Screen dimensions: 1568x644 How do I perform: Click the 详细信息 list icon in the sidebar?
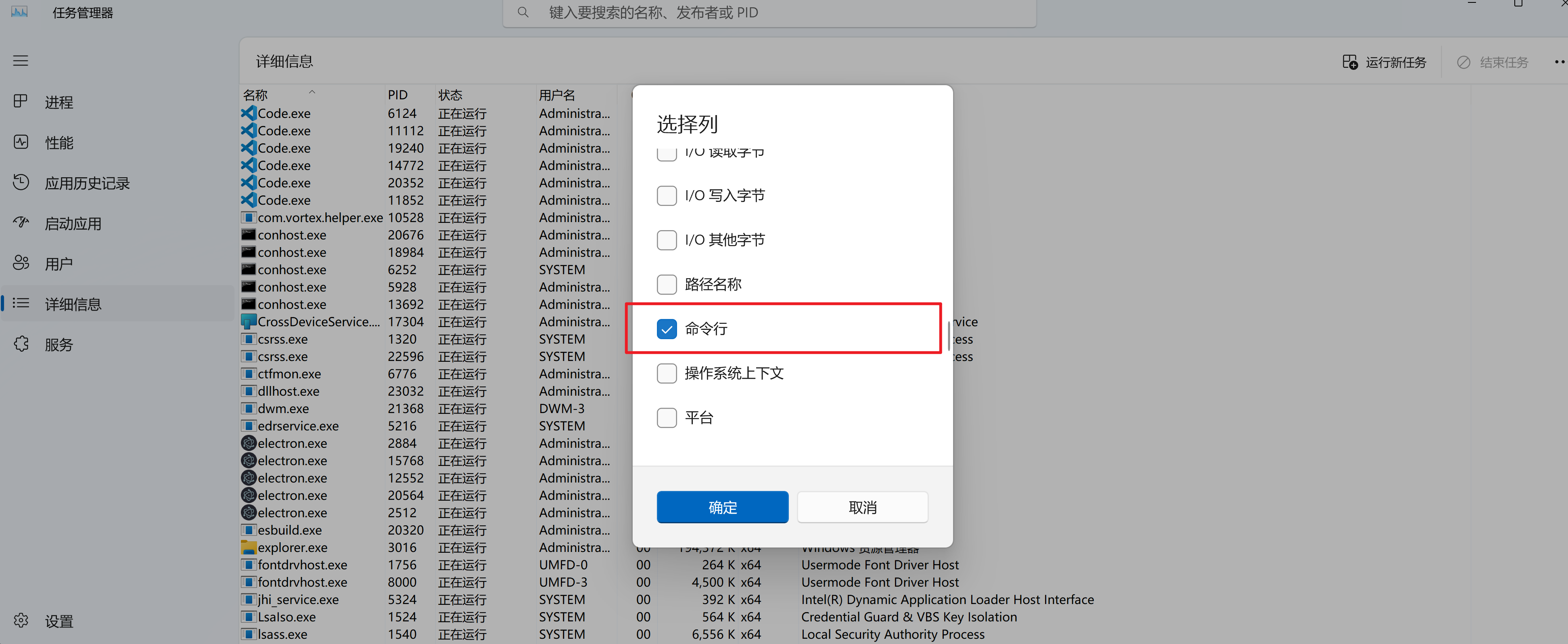21,303
